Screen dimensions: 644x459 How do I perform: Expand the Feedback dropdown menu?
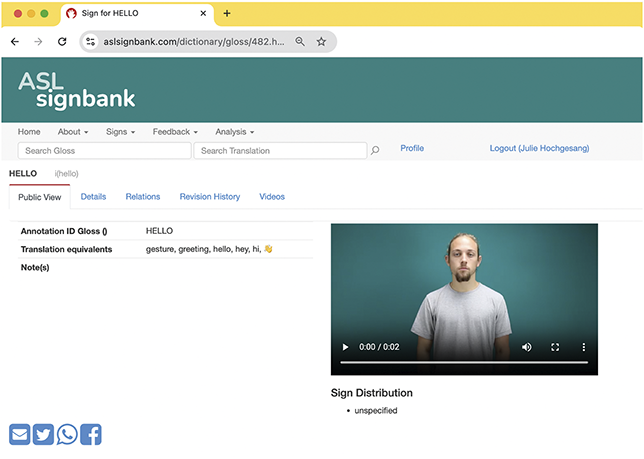[175, 132]
